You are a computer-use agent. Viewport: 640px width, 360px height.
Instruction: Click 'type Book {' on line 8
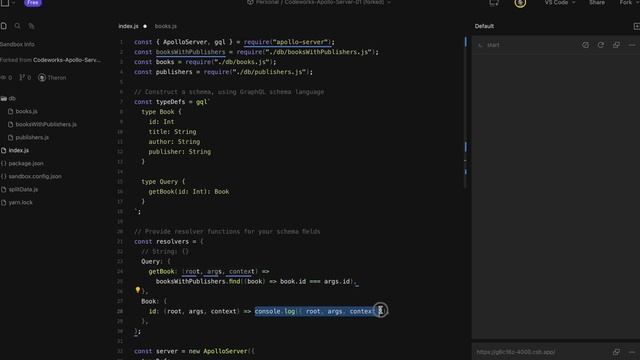click(x=161, y=112)
